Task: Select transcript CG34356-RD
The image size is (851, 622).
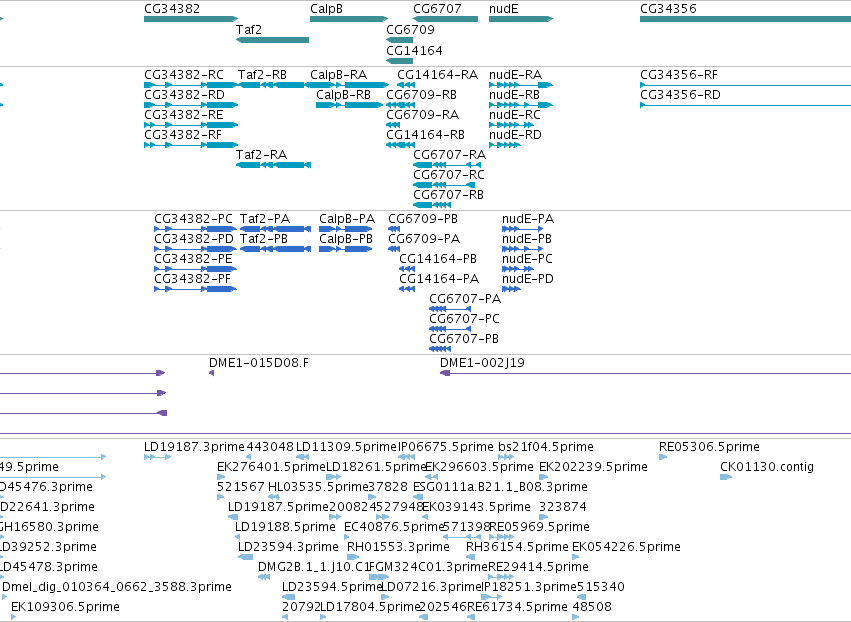Action: 681,95
